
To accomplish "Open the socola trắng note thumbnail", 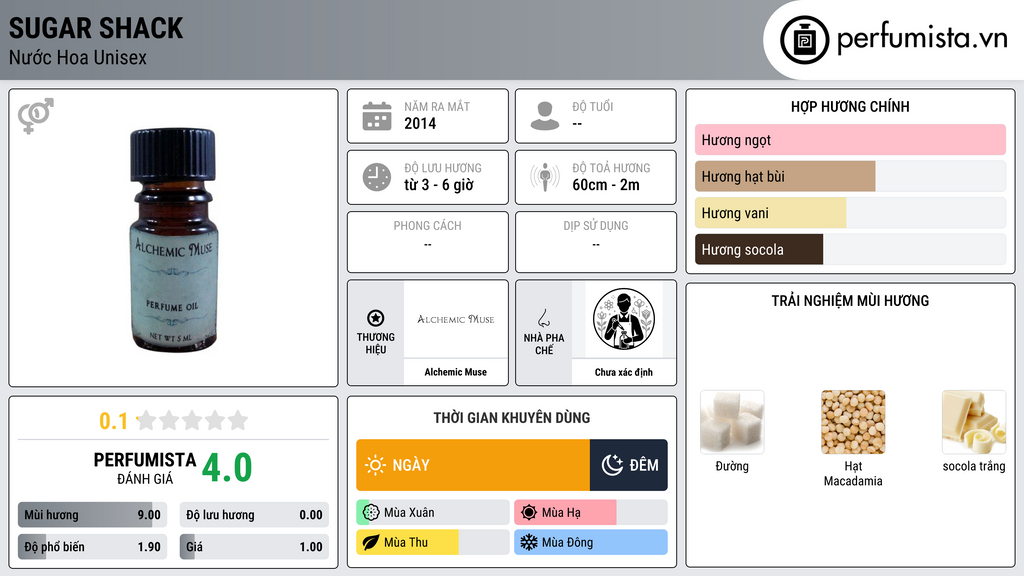I will coord(974,422).
